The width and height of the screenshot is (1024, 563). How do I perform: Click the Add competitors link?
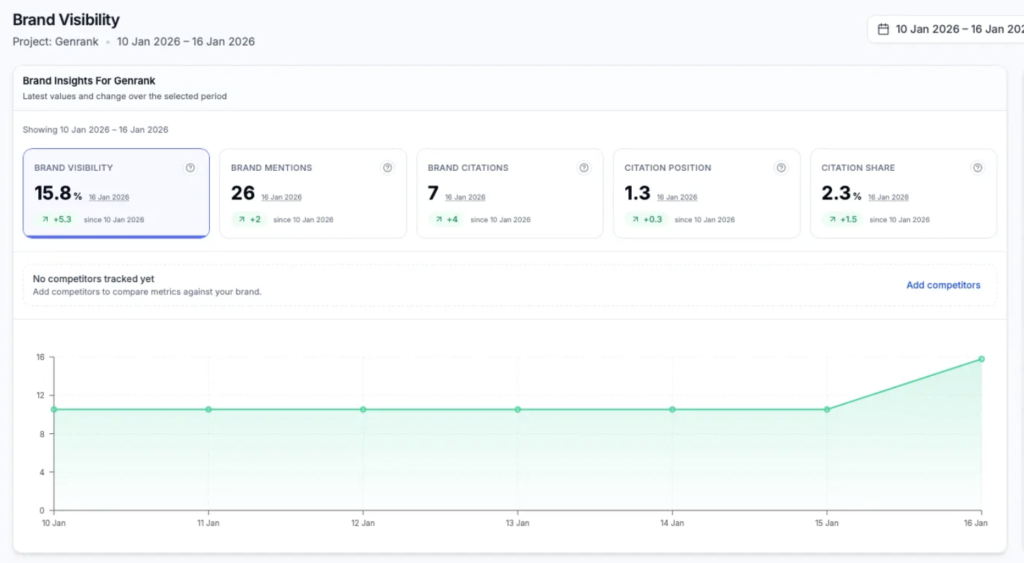[x=943, y=285]
